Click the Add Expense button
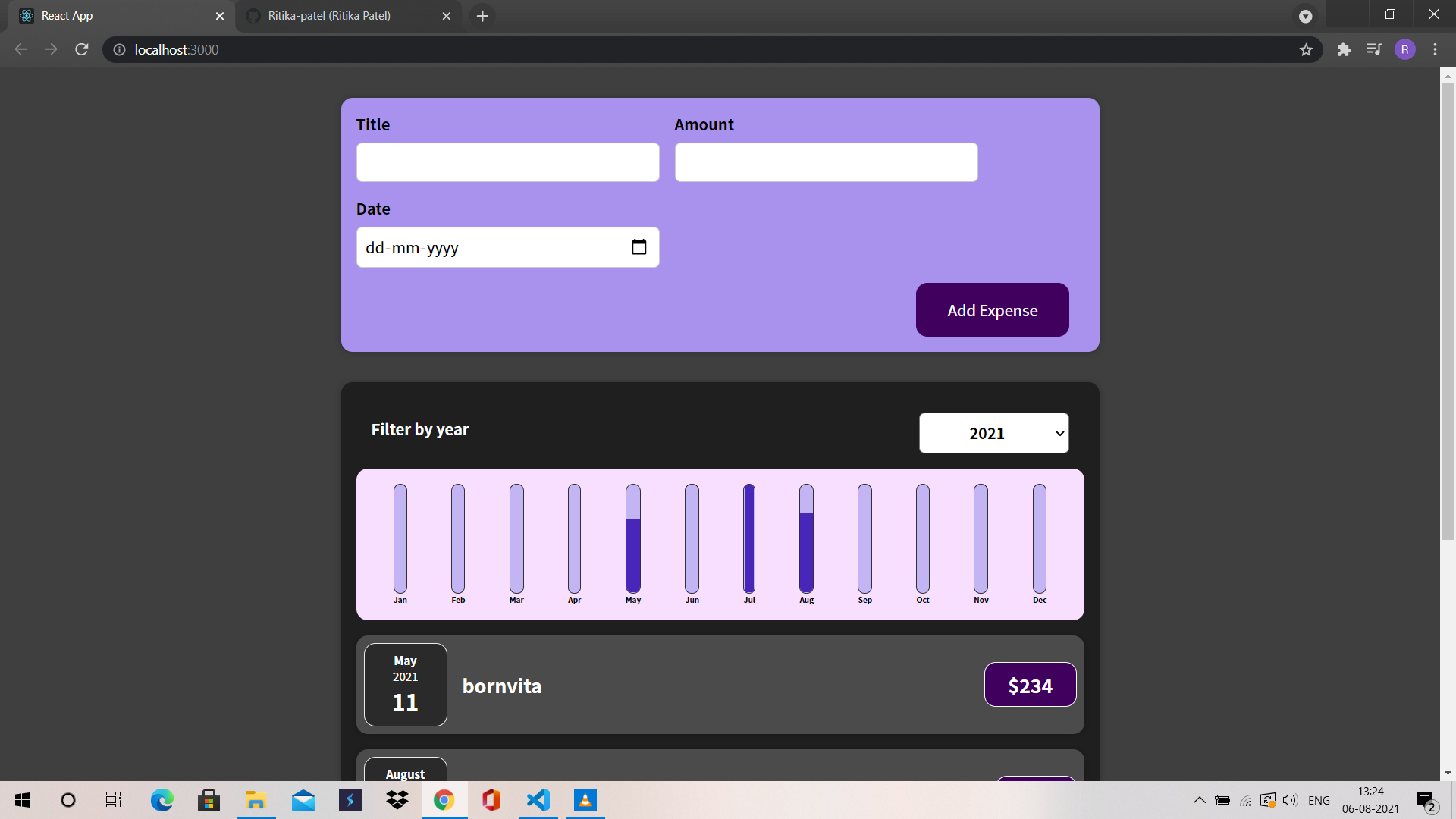This screenshot has width=1456, height=819. pyautogui.click(x=992, y=310)
